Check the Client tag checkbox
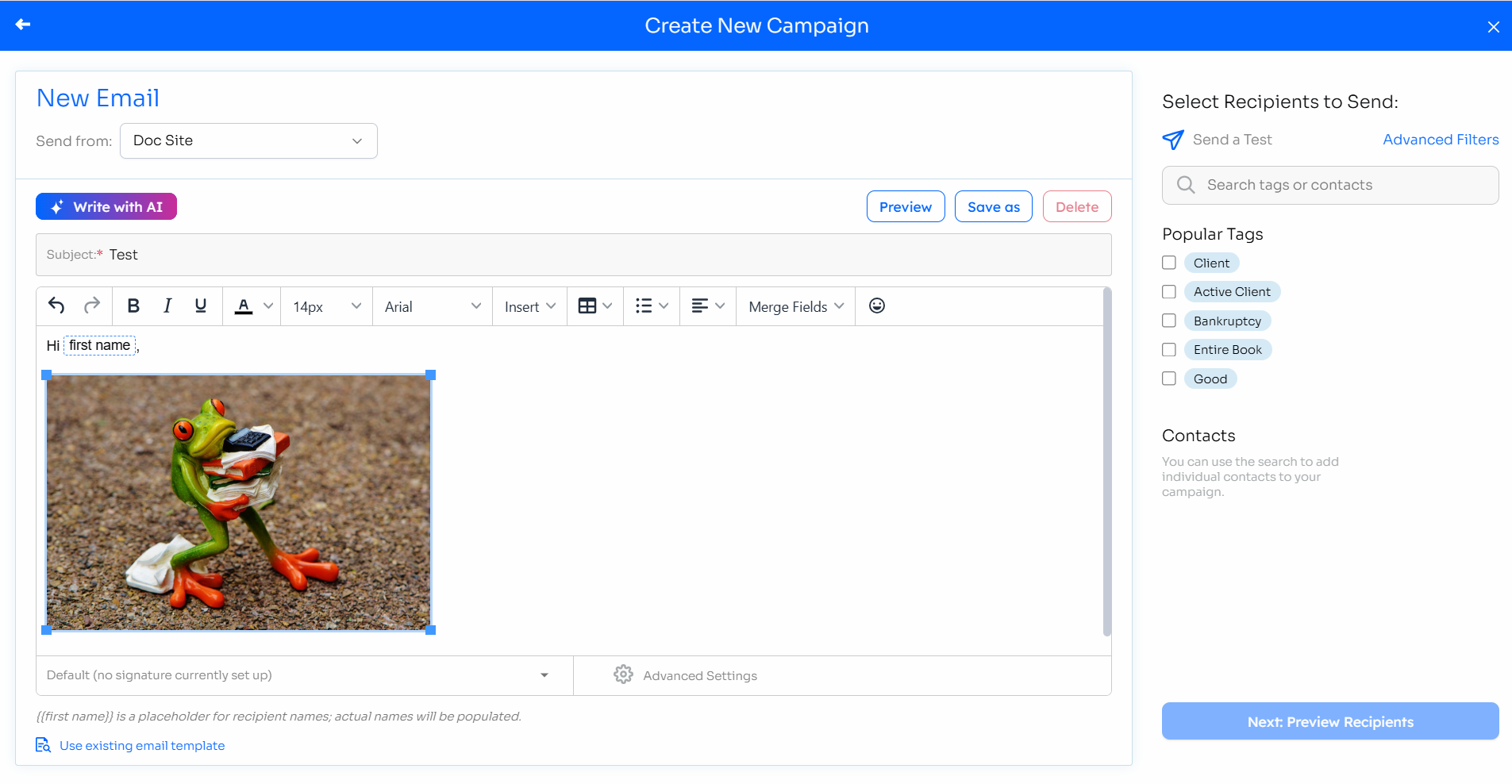The height and width of the screenshot is (784, 1512). point(1169,263)
